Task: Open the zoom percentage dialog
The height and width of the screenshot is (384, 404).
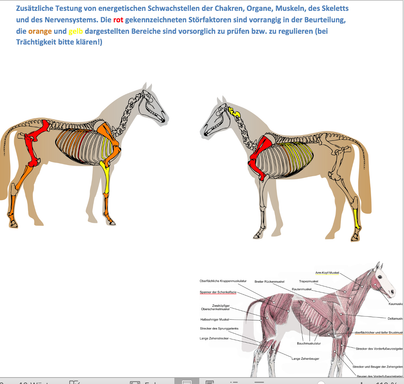Action: click(x=387, y=382)
